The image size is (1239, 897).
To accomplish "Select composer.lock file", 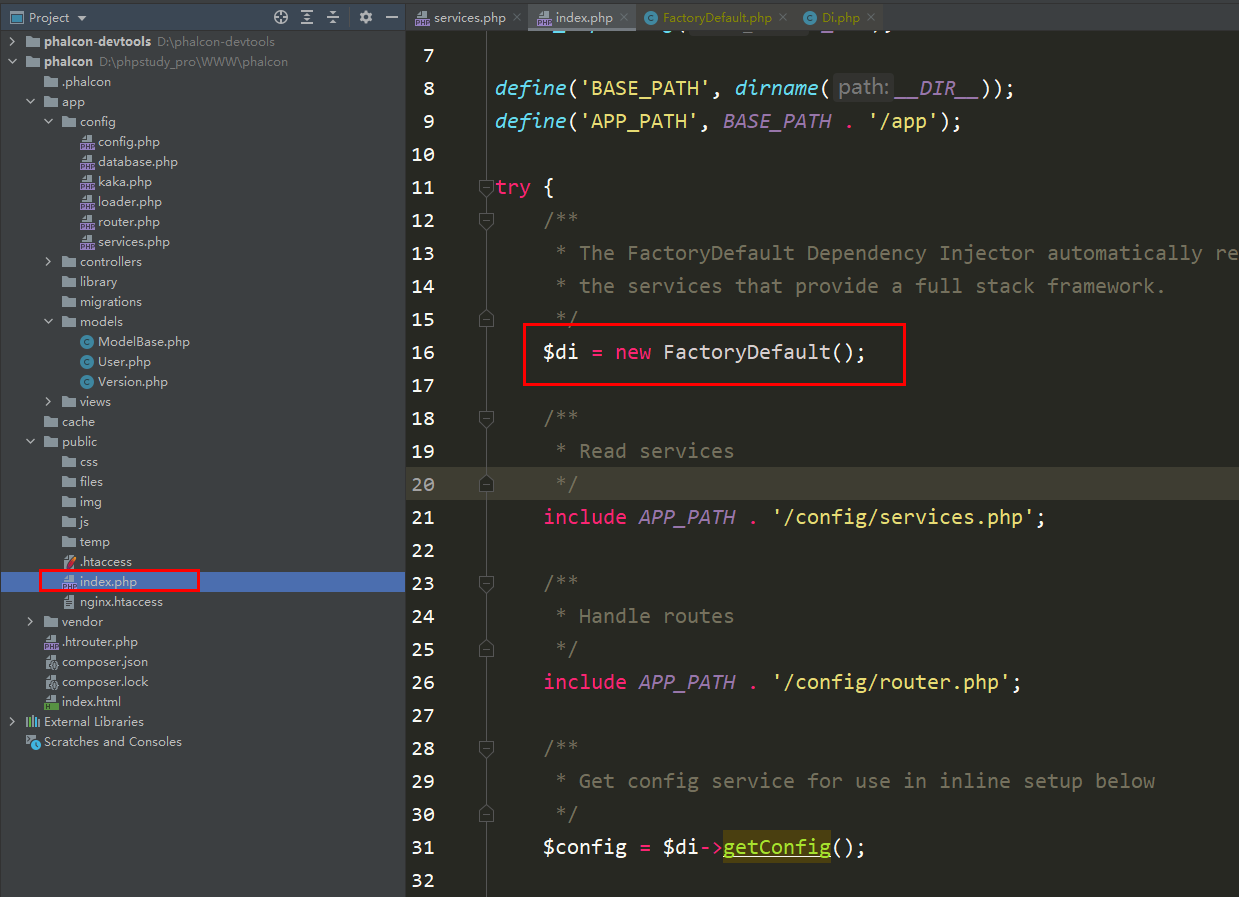I will tap(104, 682).
